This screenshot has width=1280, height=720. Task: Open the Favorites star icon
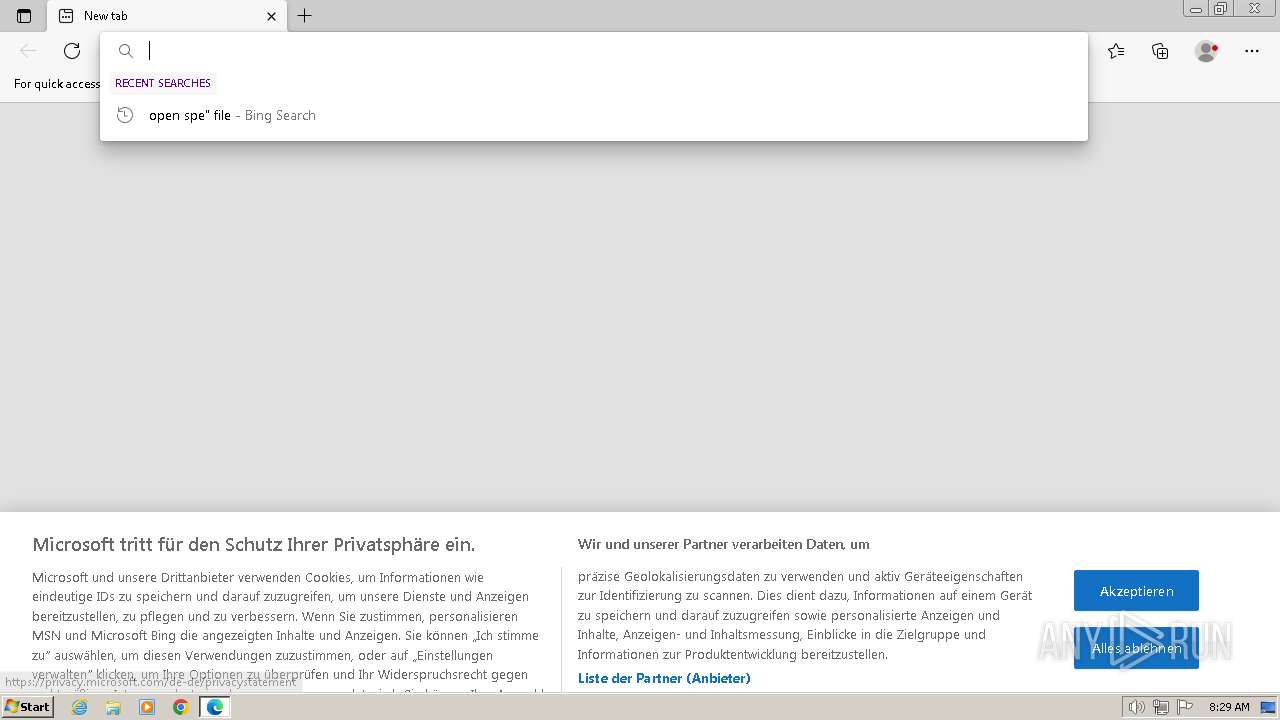(x=1116, y=51)
